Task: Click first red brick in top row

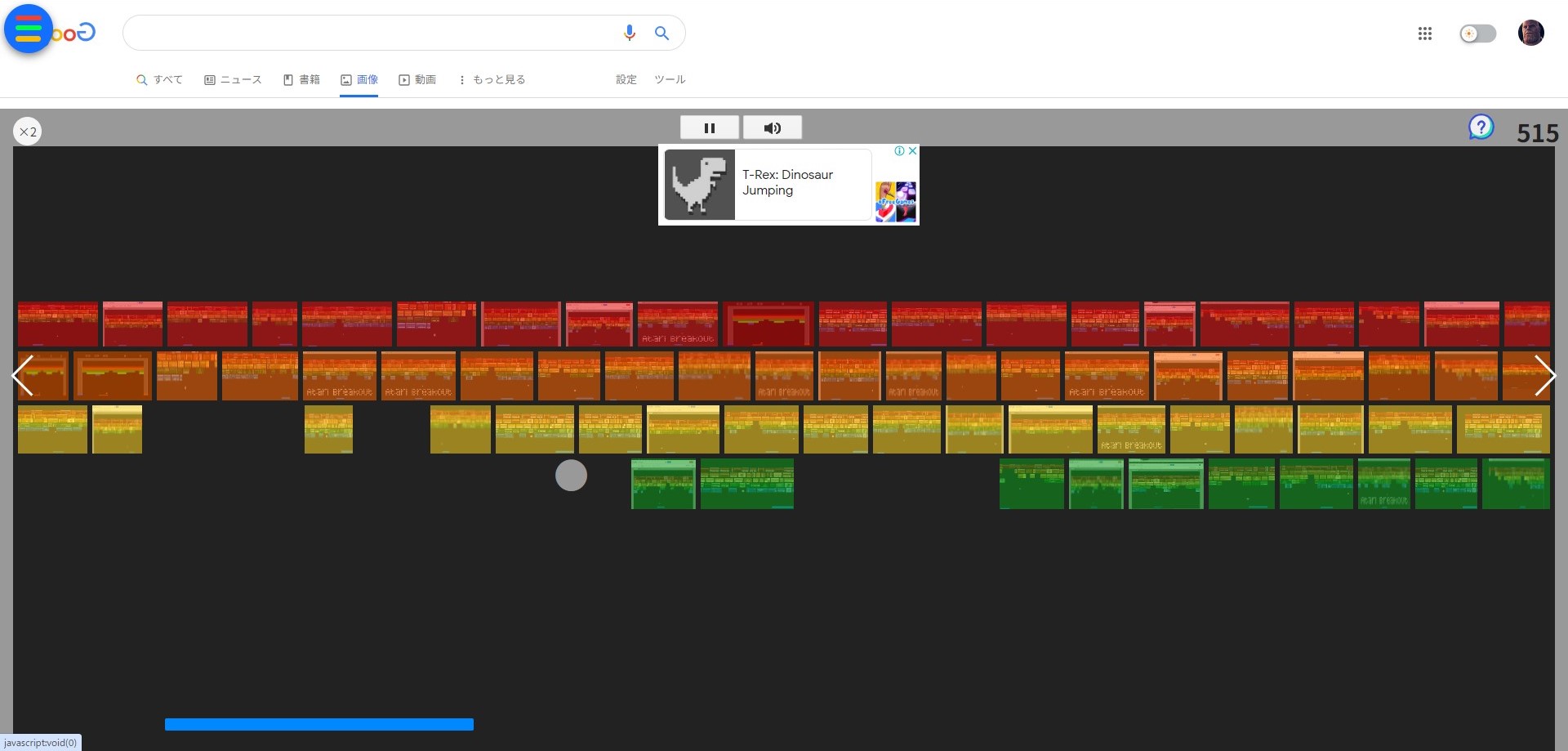Action: click(58, 324)
